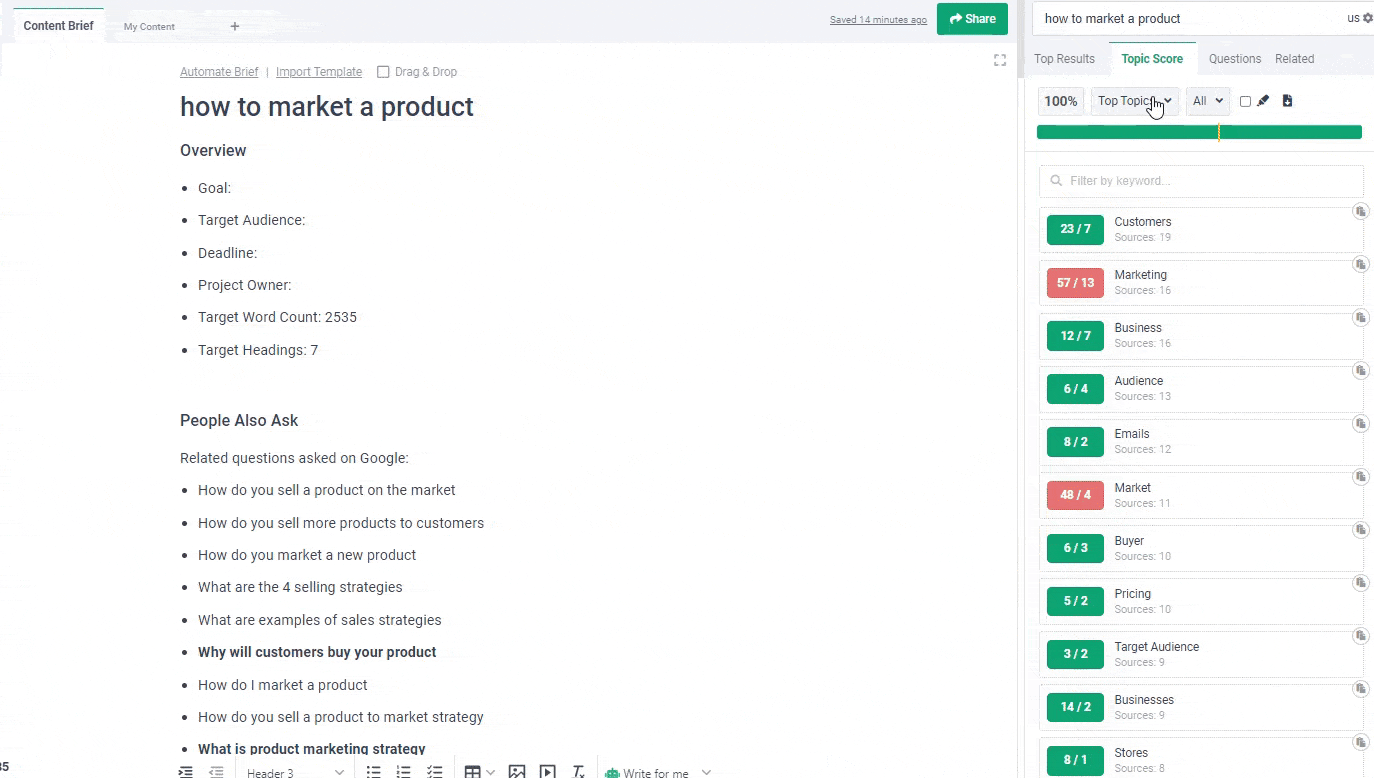Toggle the highlighter checkbox in Topic Score
The image size is (1374, 778).
tap(1245, 101)
